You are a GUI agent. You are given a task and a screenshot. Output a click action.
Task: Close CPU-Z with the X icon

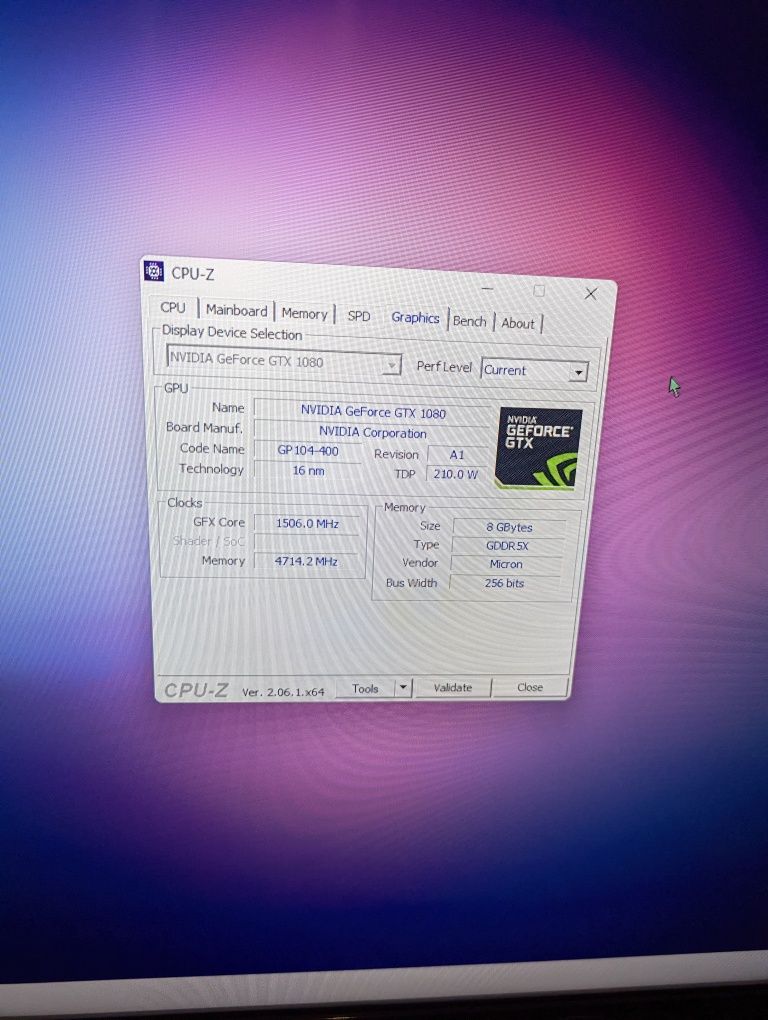[590, 294]
